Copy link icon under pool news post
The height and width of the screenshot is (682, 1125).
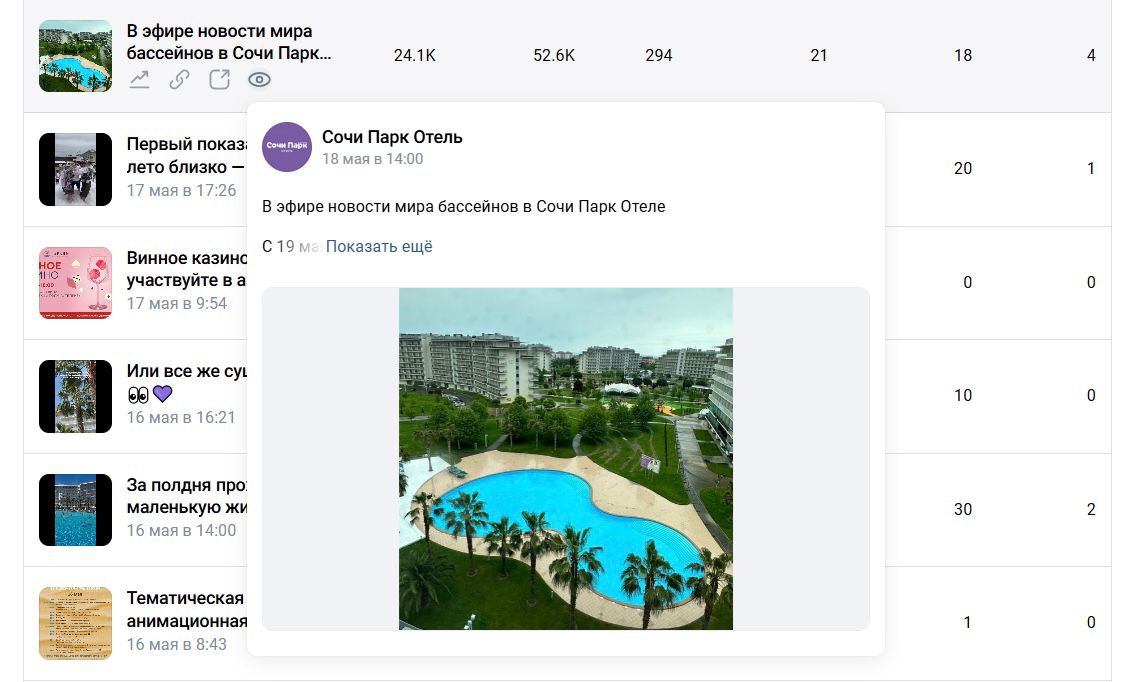click(179, 80)
